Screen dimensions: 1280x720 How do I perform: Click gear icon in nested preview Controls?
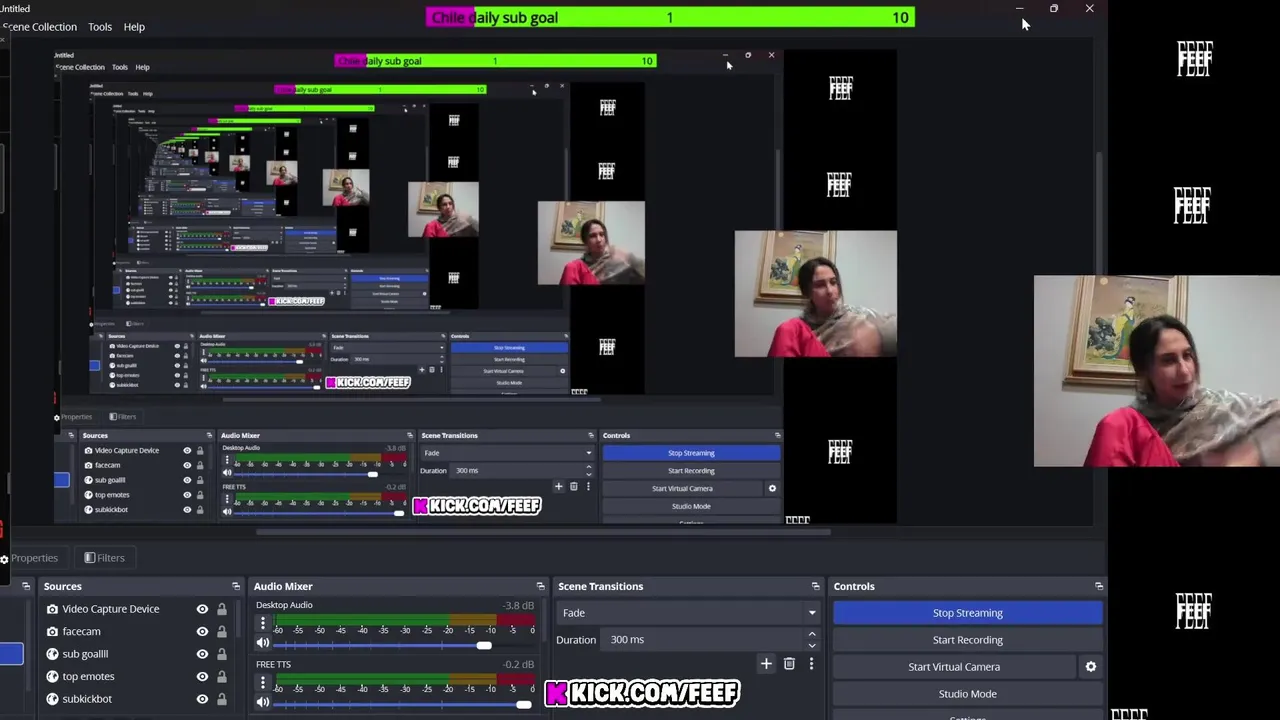(772, 488)
